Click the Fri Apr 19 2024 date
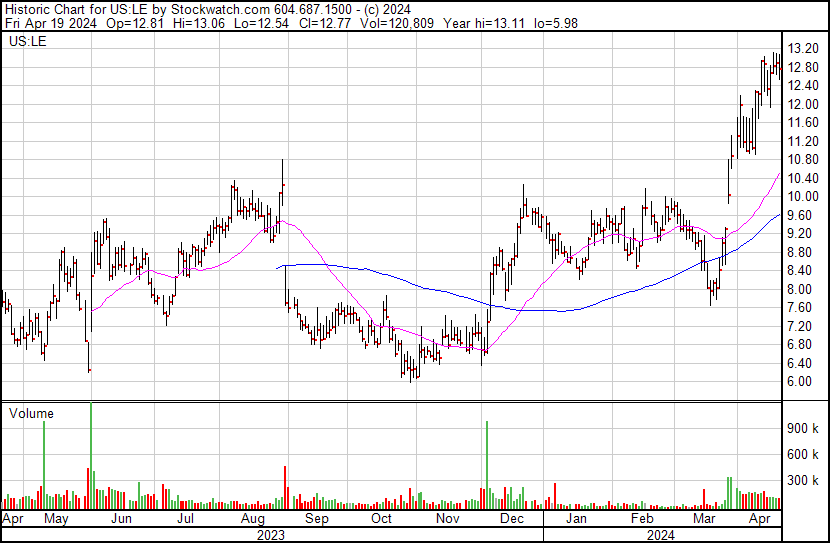830x543 pixels. [x=51, y=23]
